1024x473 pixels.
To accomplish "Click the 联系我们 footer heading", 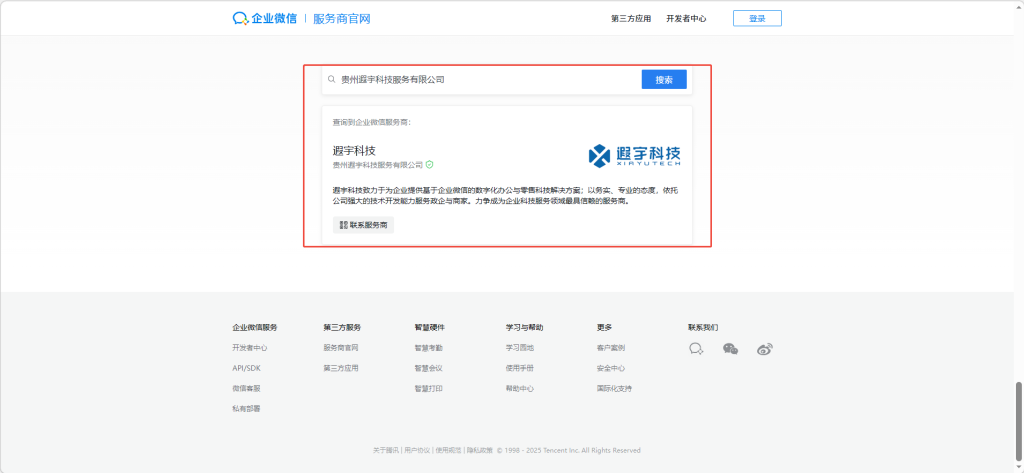I will tap(703, 327).
